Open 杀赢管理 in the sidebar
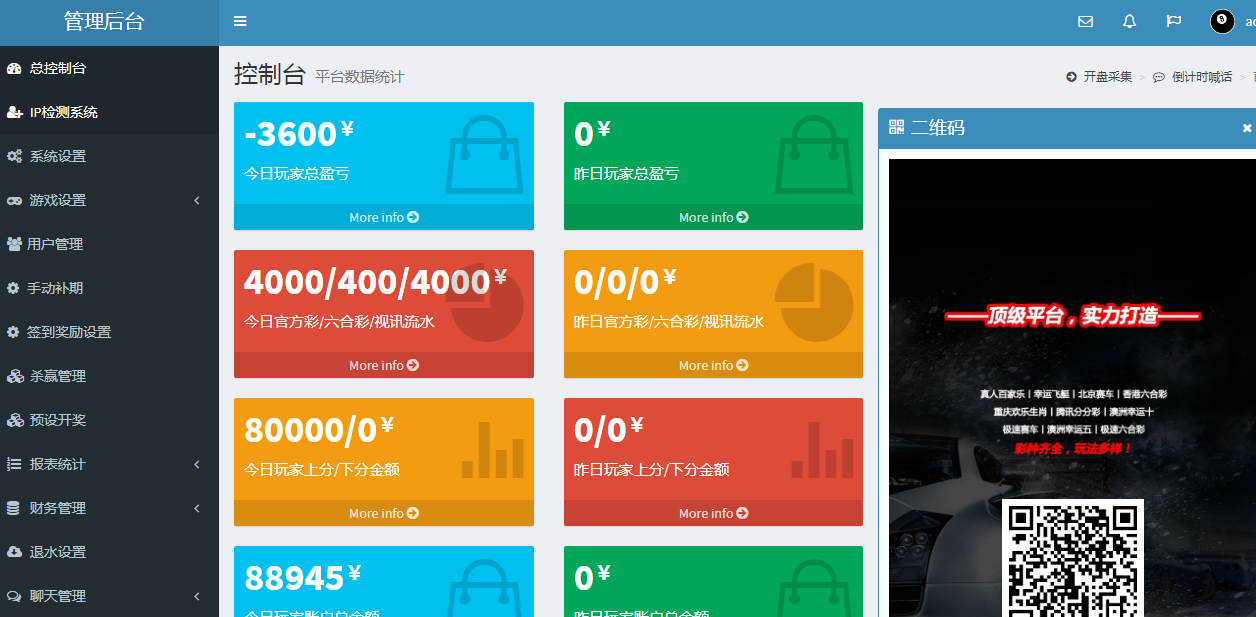This screenshot has height=617, width=1256. pyautogui.click(x=58, y=377)
